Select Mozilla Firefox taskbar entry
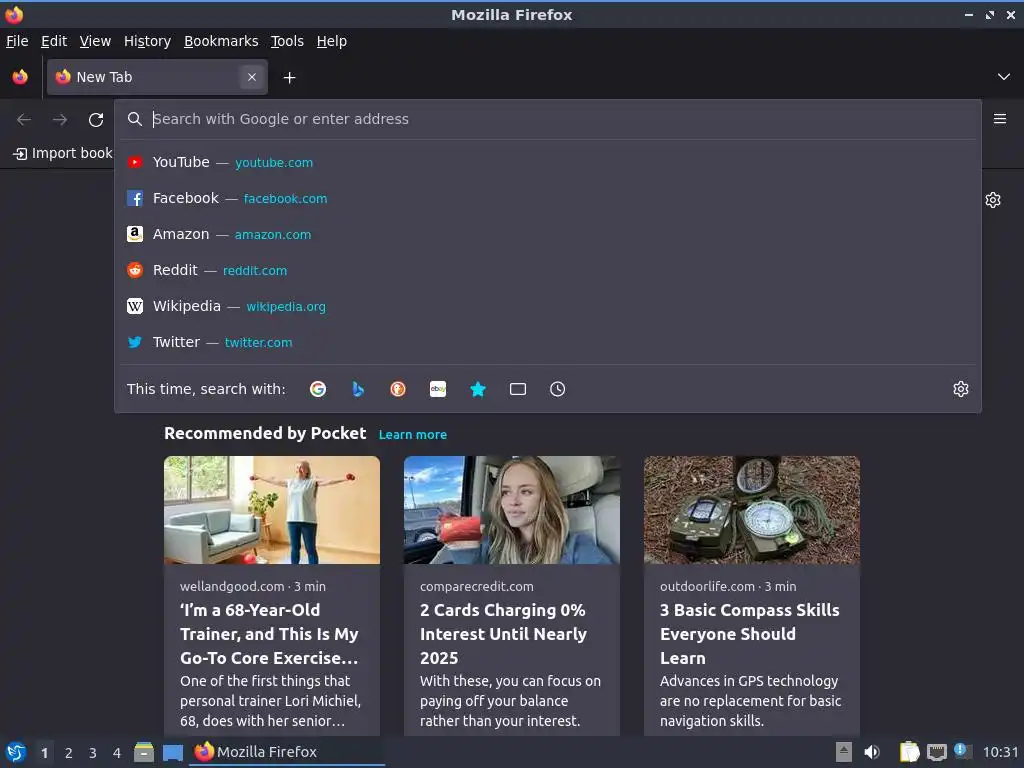The image size is (1024, 768). tap(287, 752)
